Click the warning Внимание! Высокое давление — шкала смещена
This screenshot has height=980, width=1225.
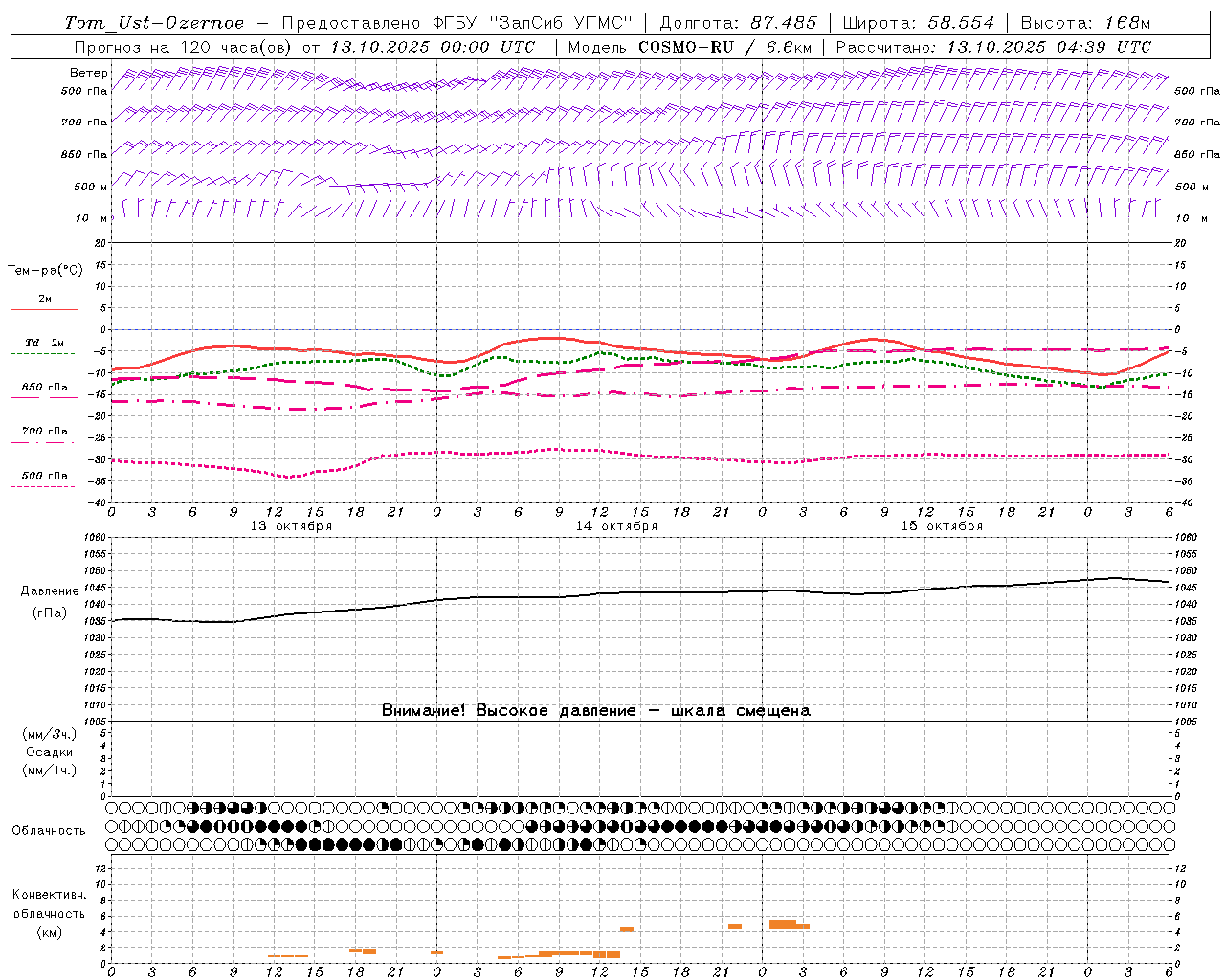pyautogui.click(x=596, y=711)
